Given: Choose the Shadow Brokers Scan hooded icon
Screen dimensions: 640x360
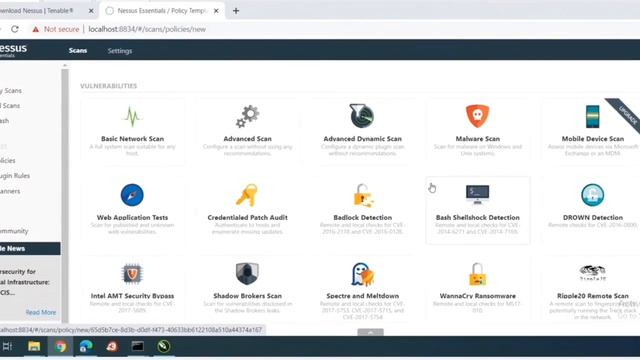Looking at the screenshot, I should pyautogui.click(x=247, y=273).
